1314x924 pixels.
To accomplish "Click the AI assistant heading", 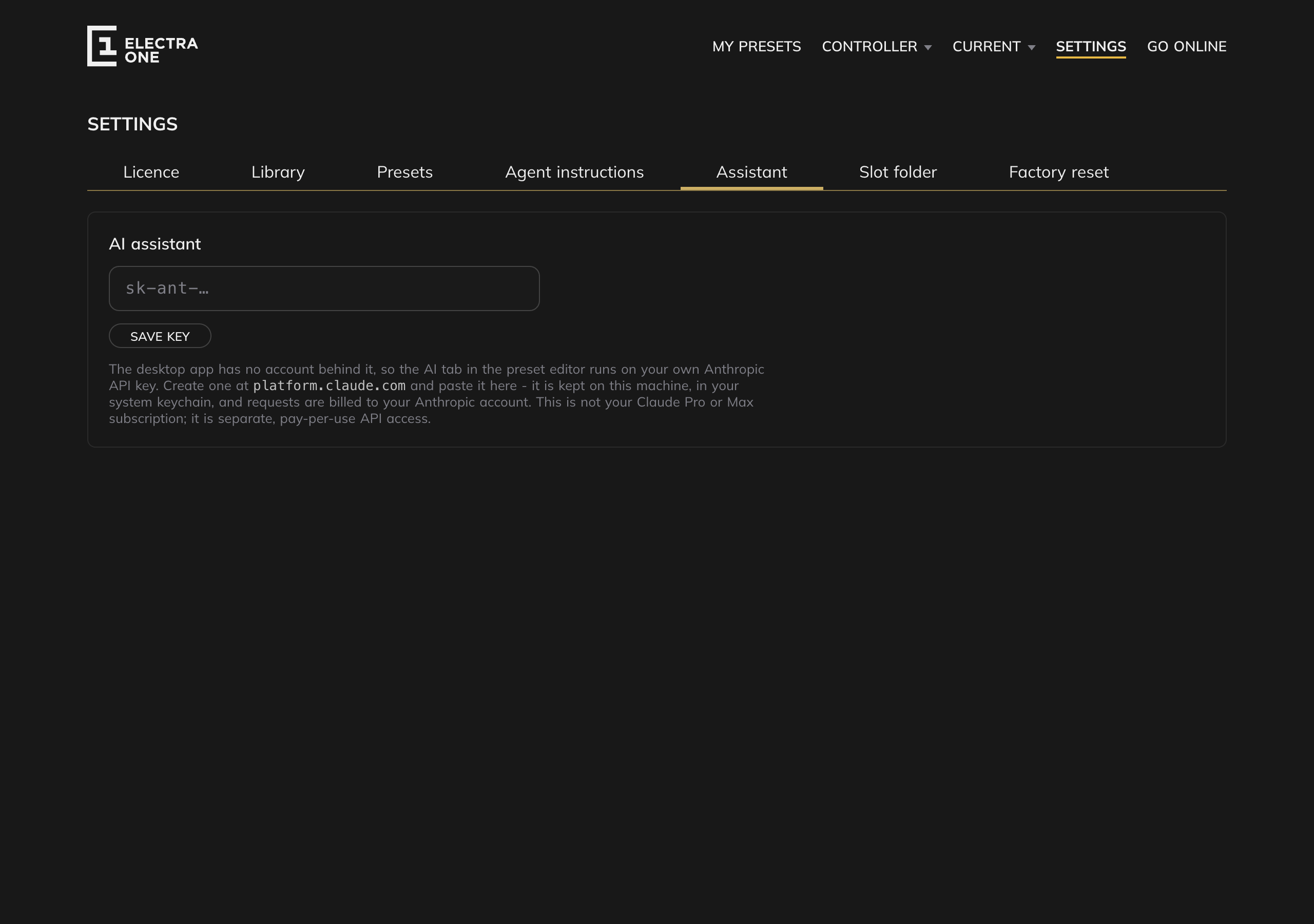I will point(154,244).
